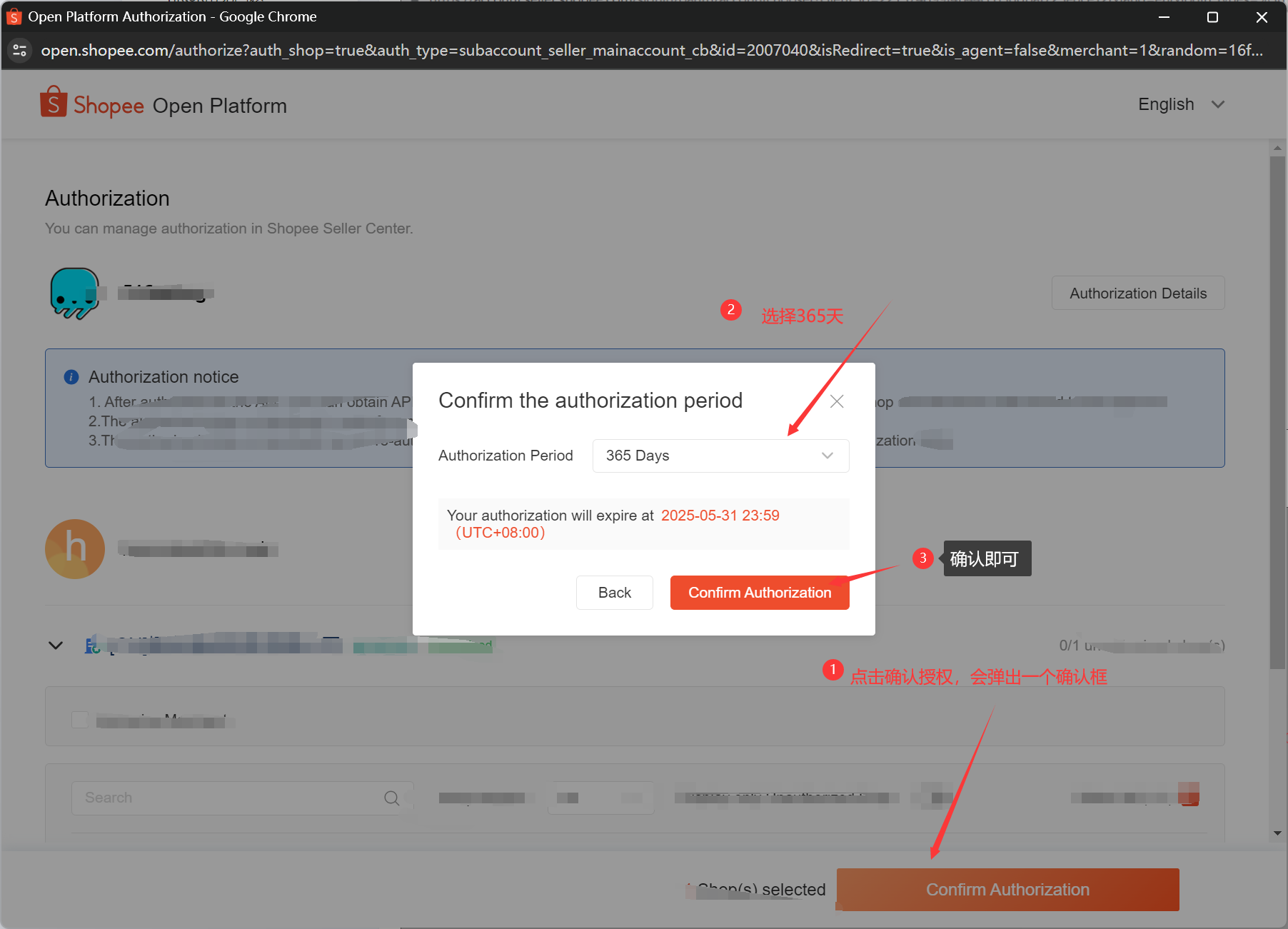Minimize the Chrome window
Viewport: 1288px width, 929px height.
coord(1164,17)
